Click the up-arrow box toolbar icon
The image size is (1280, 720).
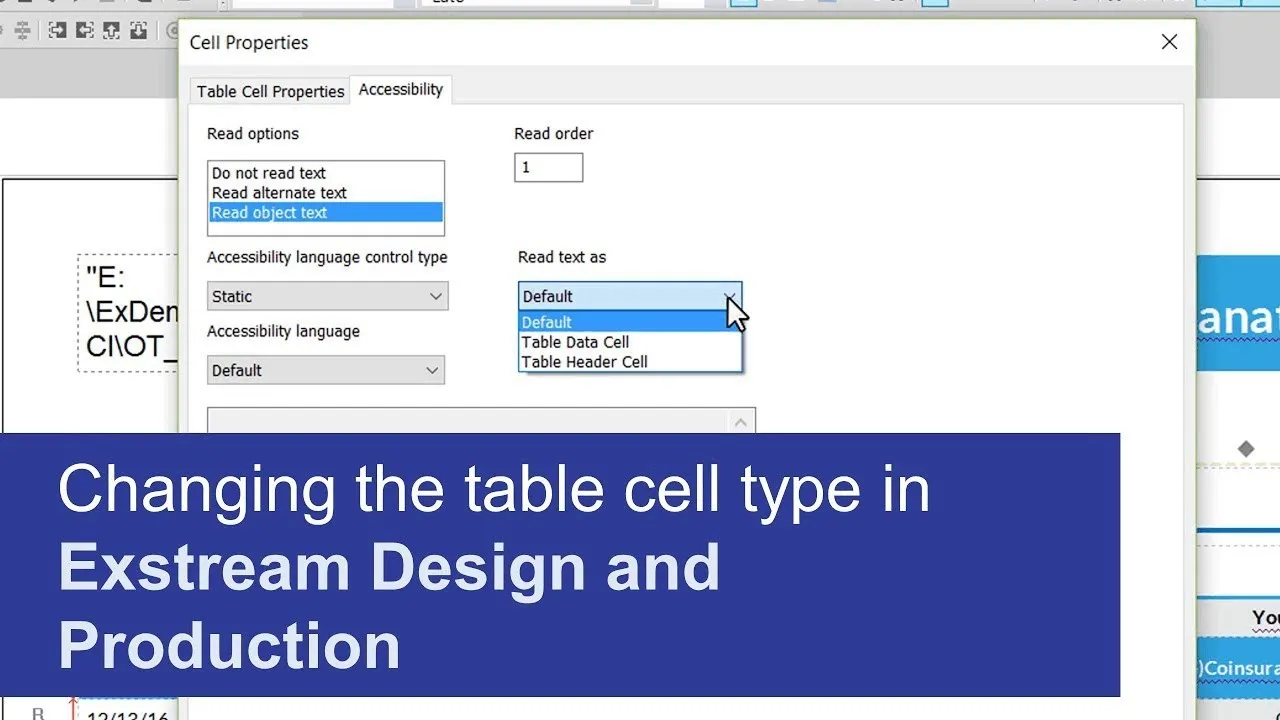pos(111,30)
